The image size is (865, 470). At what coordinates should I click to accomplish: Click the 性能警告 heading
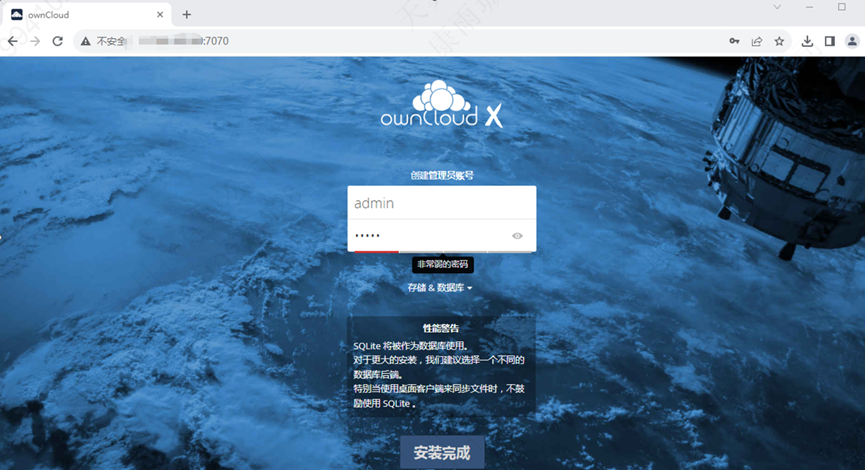point(441,328)
